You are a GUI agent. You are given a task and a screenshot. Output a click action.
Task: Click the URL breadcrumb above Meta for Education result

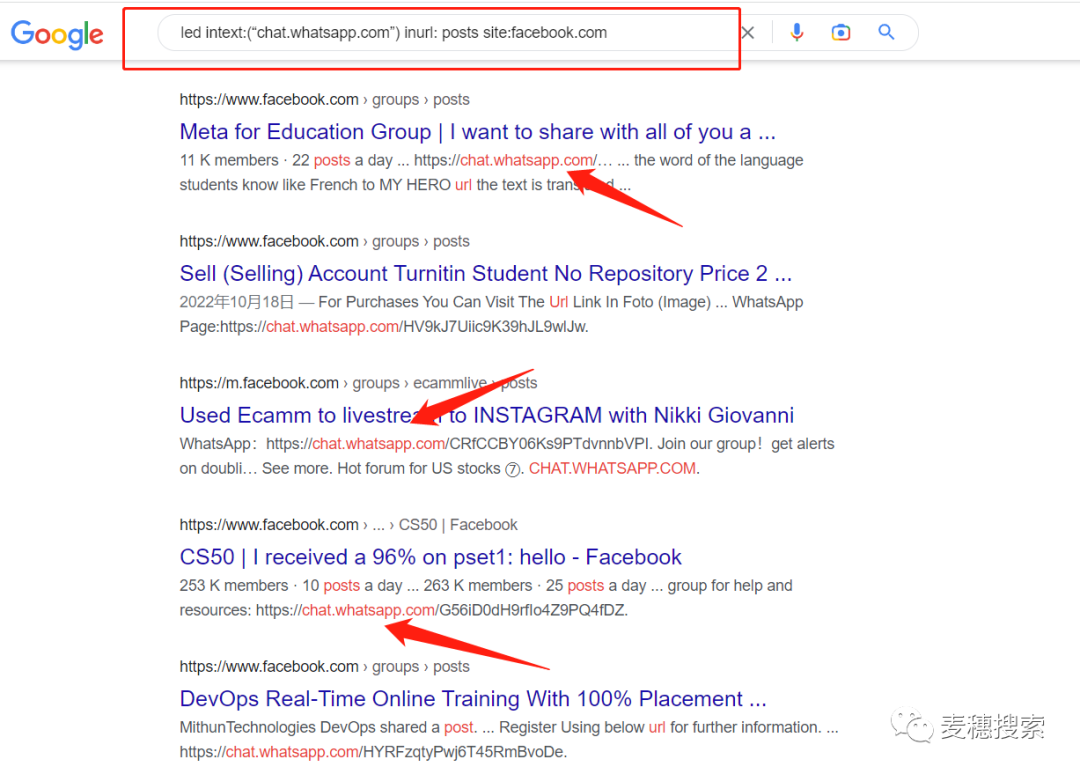click(x=324, y=100)
